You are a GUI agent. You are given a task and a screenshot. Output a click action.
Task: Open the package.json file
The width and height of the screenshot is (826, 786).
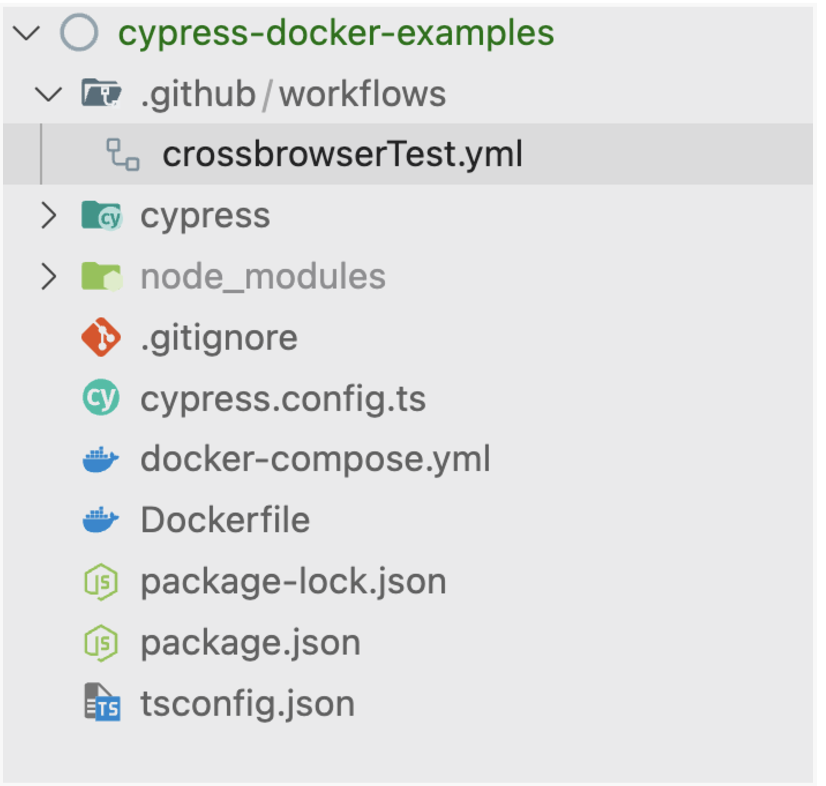click(249, 642)
